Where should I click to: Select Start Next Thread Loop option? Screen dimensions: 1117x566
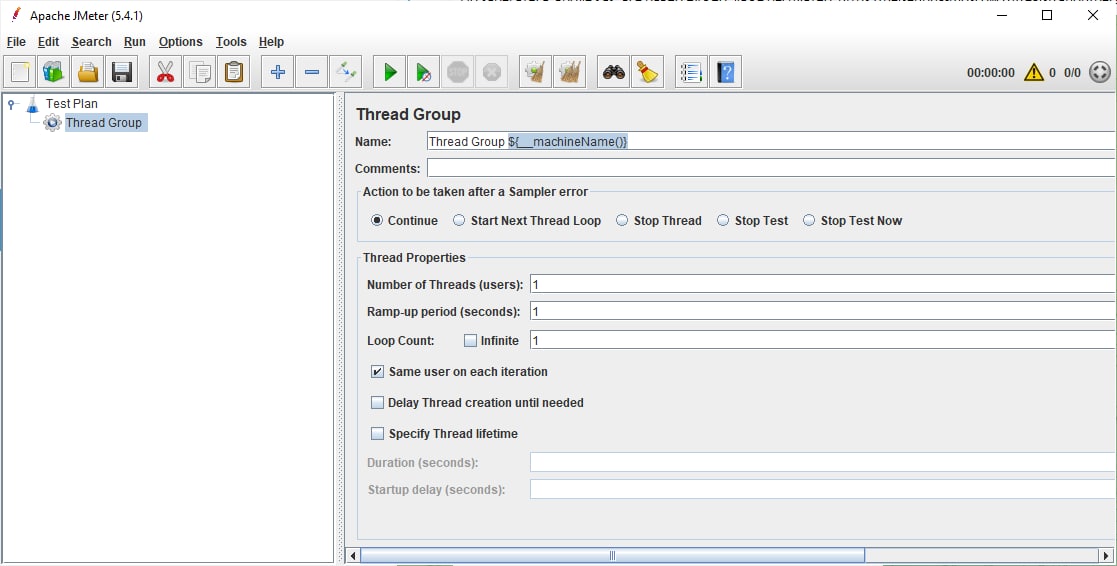click(459, 221)
